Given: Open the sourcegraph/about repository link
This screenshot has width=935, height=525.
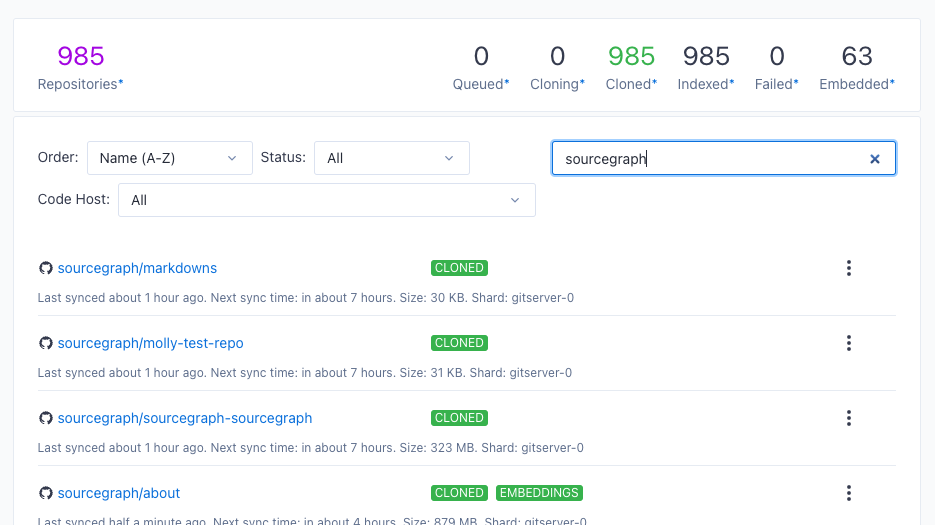Looking at the screenshot, I should (119, 493).
